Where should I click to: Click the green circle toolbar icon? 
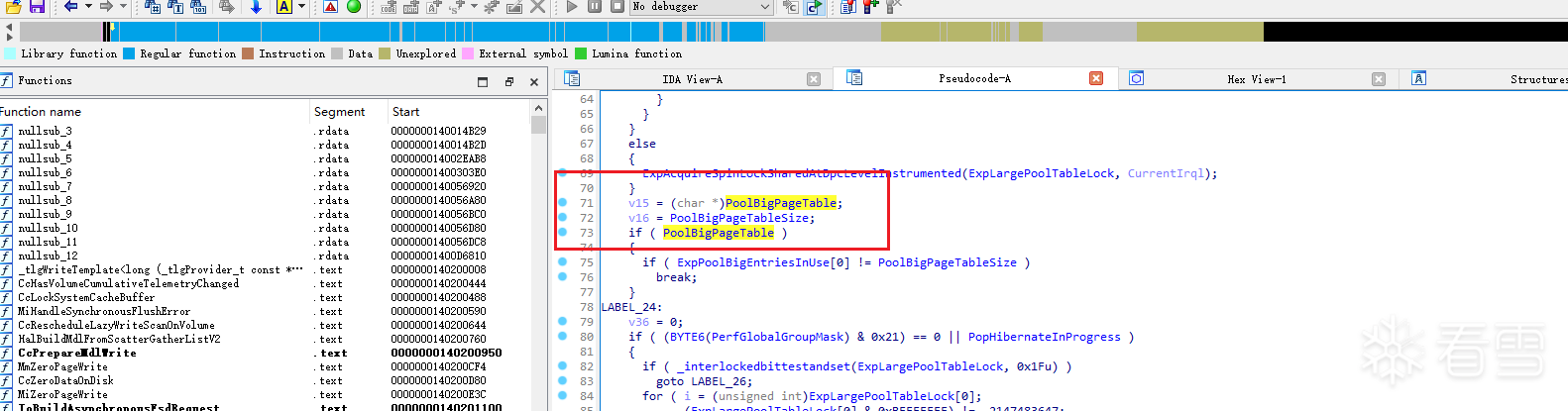[354, 7]
